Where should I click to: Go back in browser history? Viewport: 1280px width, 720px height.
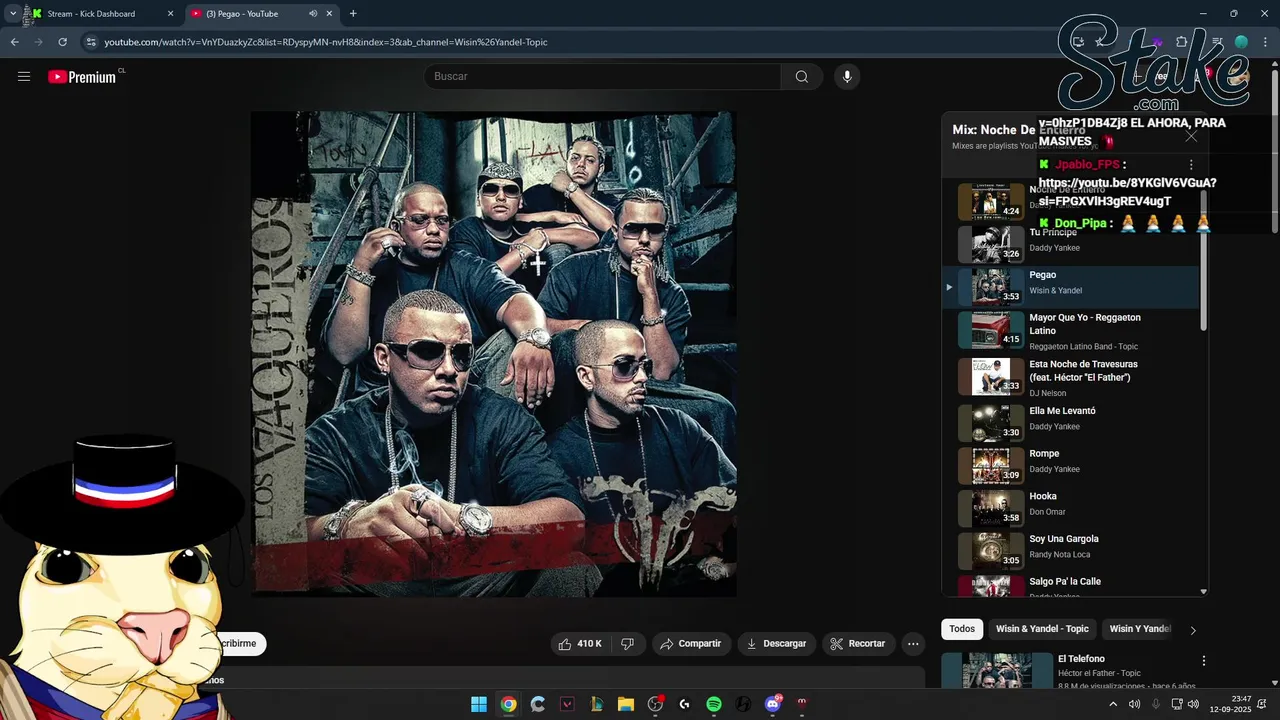point(14,42)
